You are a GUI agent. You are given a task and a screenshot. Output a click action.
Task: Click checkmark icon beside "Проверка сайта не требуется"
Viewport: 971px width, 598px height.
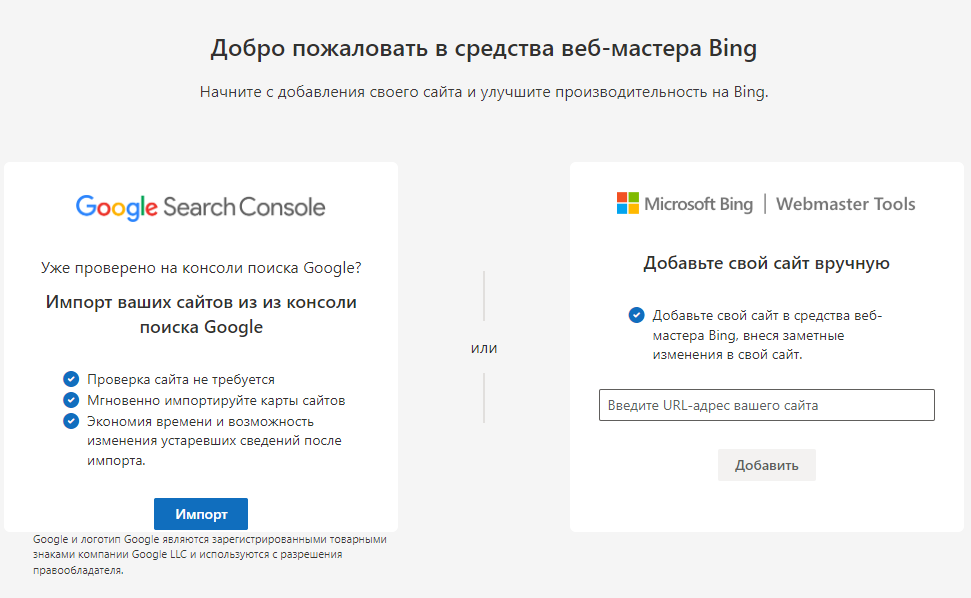(71, 379)
